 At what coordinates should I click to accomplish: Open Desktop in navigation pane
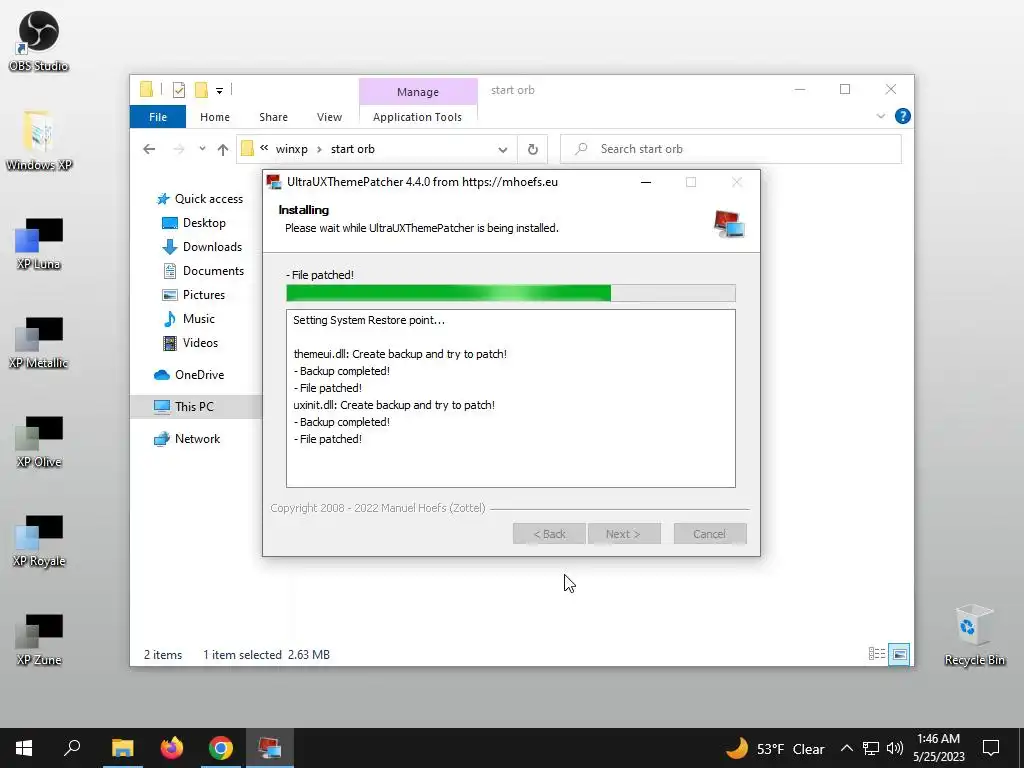tap(193, 223)
